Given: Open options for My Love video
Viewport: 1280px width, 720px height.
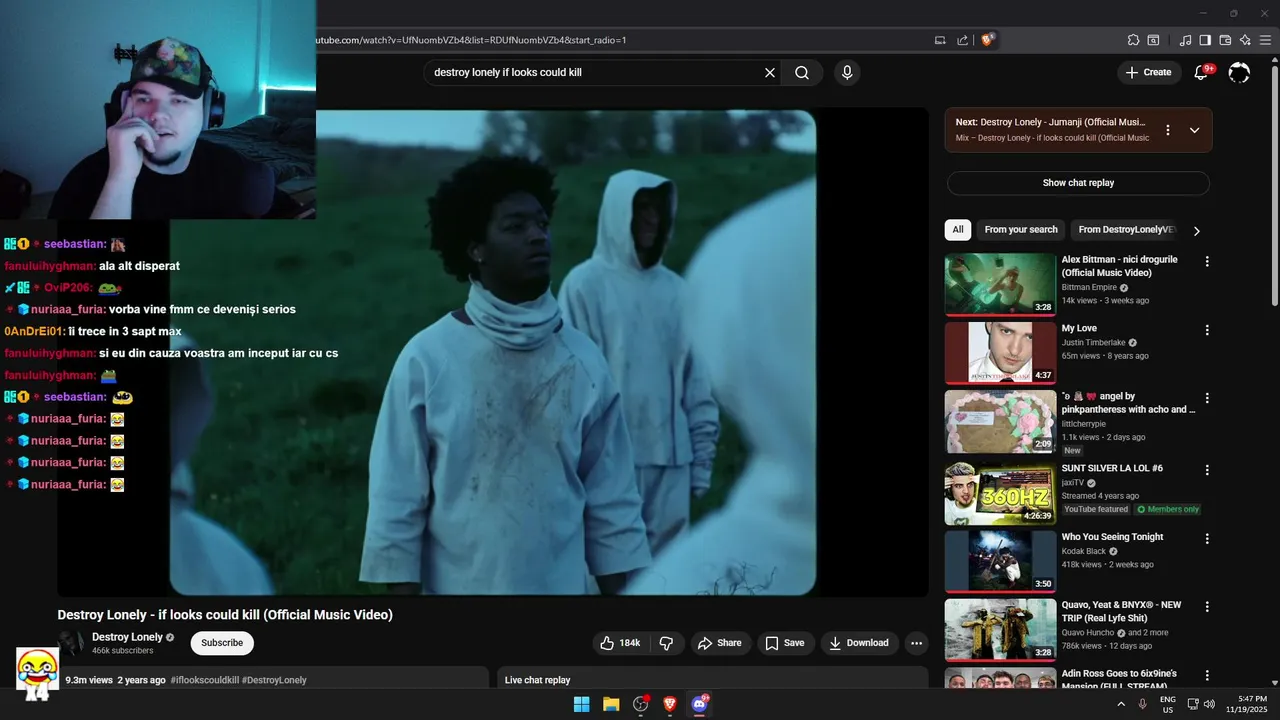Looking at the screenshot, I should click(x=1207, y=330).
